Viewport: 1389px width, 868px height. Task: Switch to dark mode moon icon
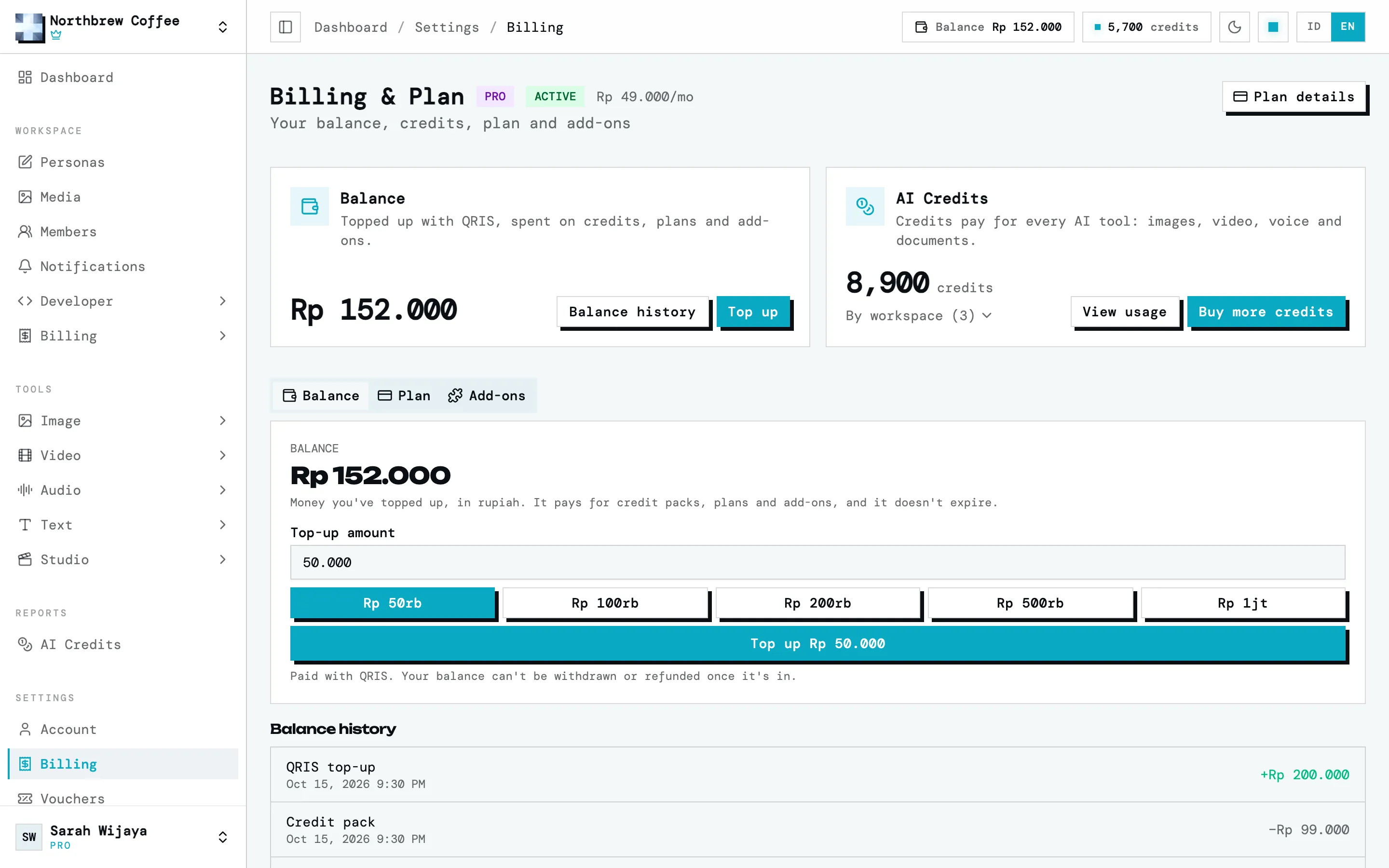(1234, 27)
